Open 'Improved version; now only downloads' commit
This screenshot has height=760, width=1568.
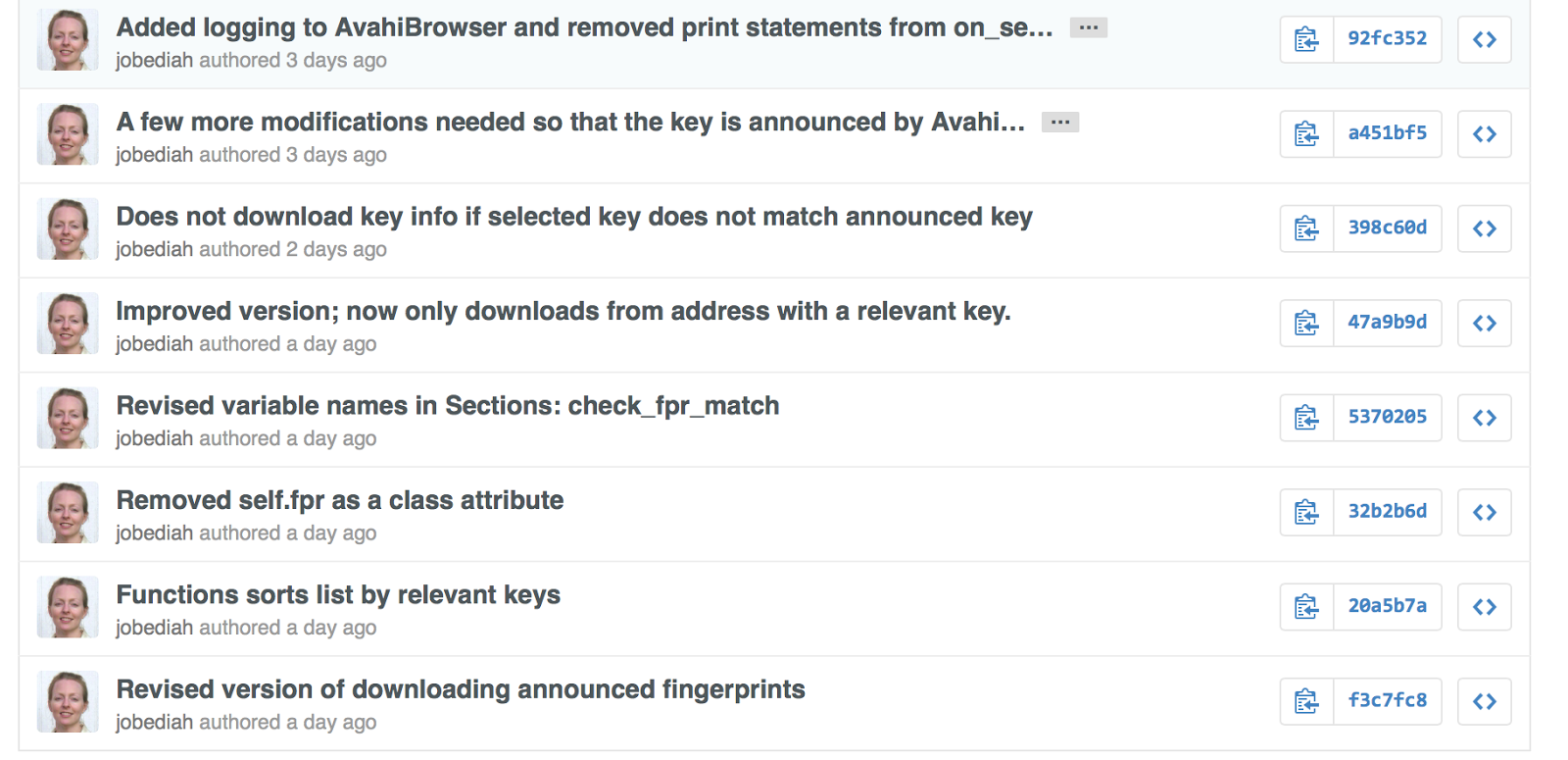point(563,311)
